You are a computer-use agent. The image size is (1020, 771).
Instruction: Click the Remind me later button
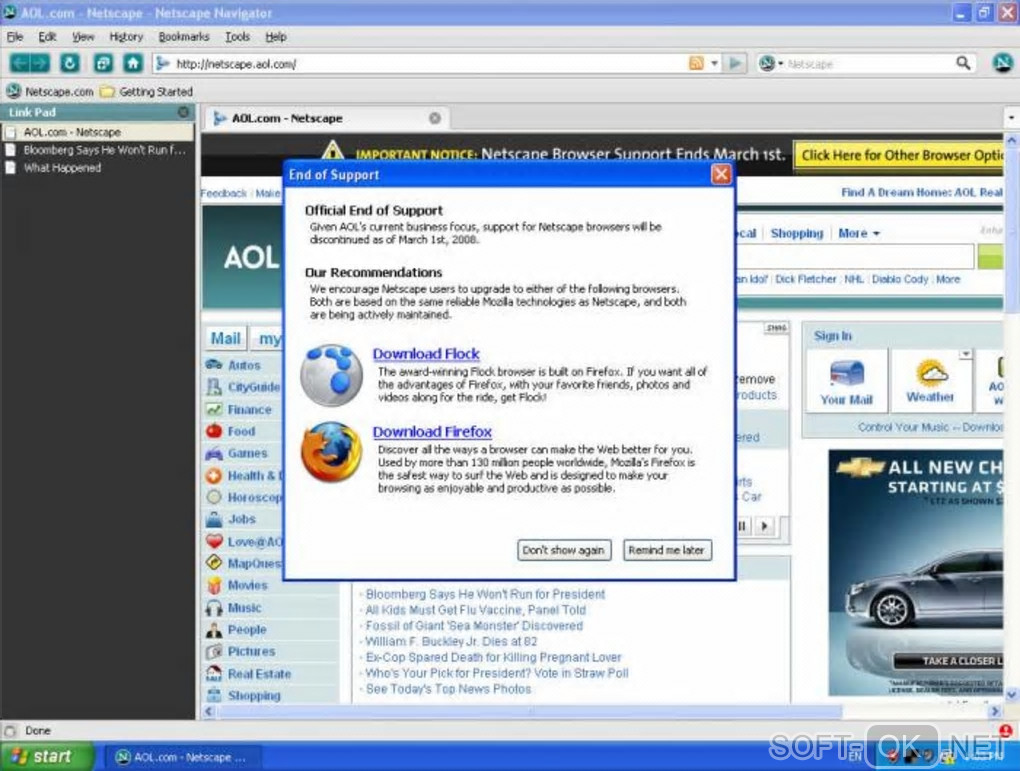click(x=667, y=550)
